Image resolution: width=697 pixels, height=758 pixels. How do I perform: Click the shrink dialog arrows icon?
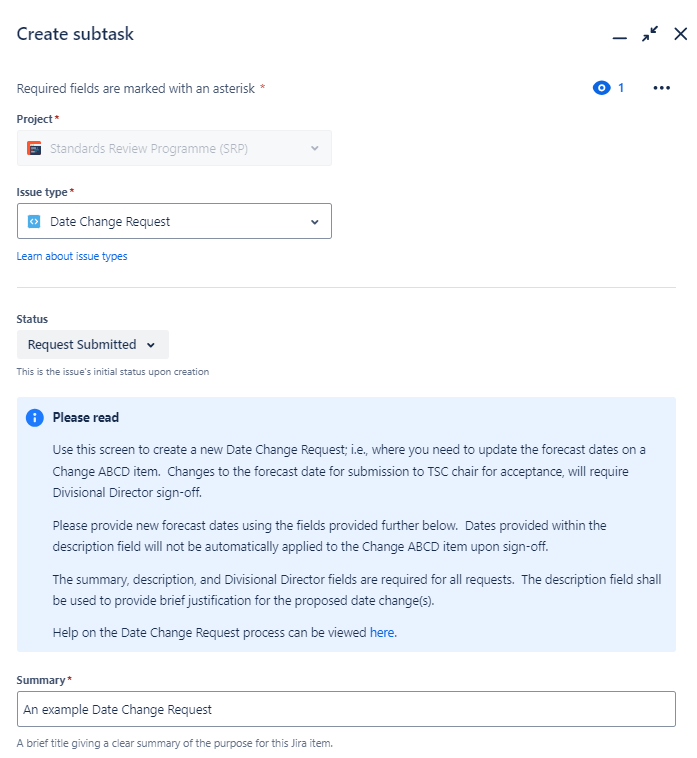(x=651, y=34)
